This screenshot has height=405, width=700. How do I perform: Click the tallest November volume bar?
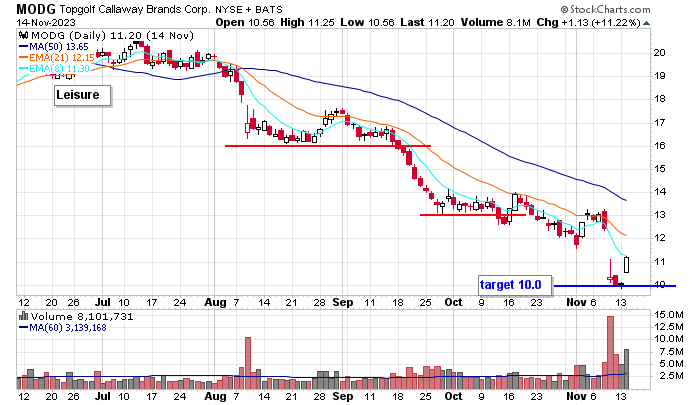click(610, 352)
